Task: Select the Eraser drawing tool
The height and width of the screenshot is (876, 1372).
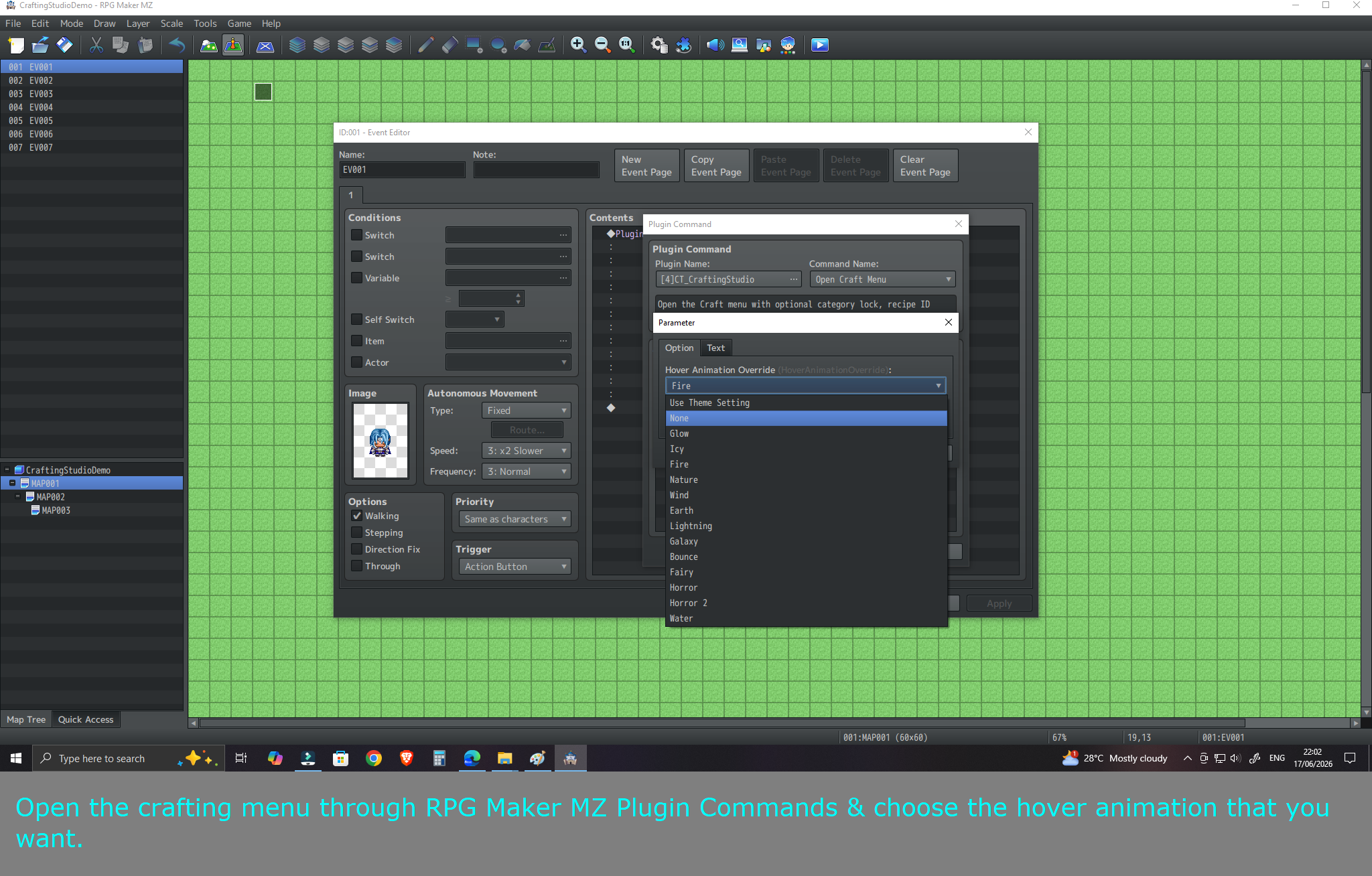Action: 450,45
